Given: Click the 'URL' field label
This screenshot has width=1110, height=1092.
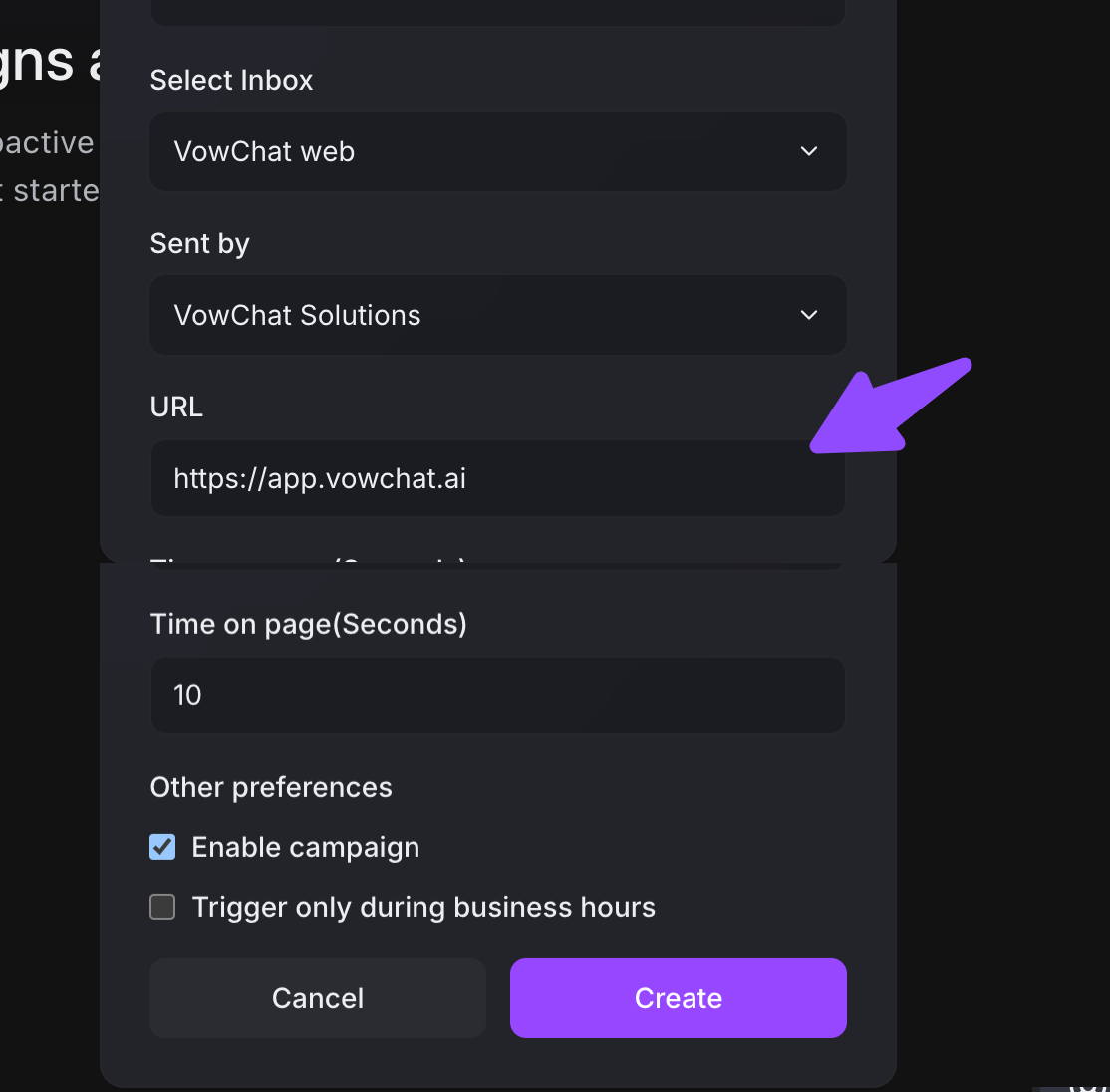Looking at the screenshot, I should coord(176,407).
